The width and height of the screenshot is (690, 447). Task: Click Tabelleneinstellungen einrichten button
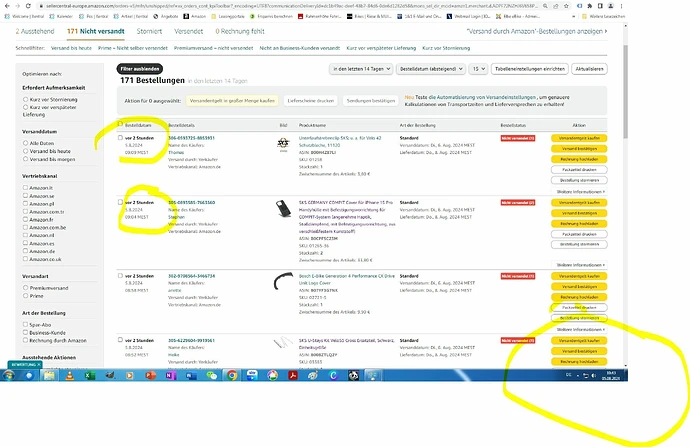click(x=530, y=69)
